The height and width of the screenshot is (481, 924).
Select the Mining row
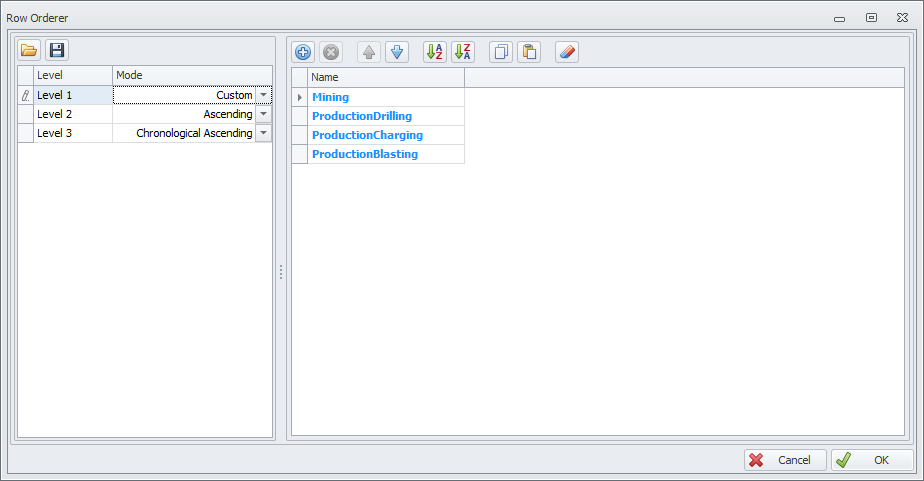click(385, 97)
